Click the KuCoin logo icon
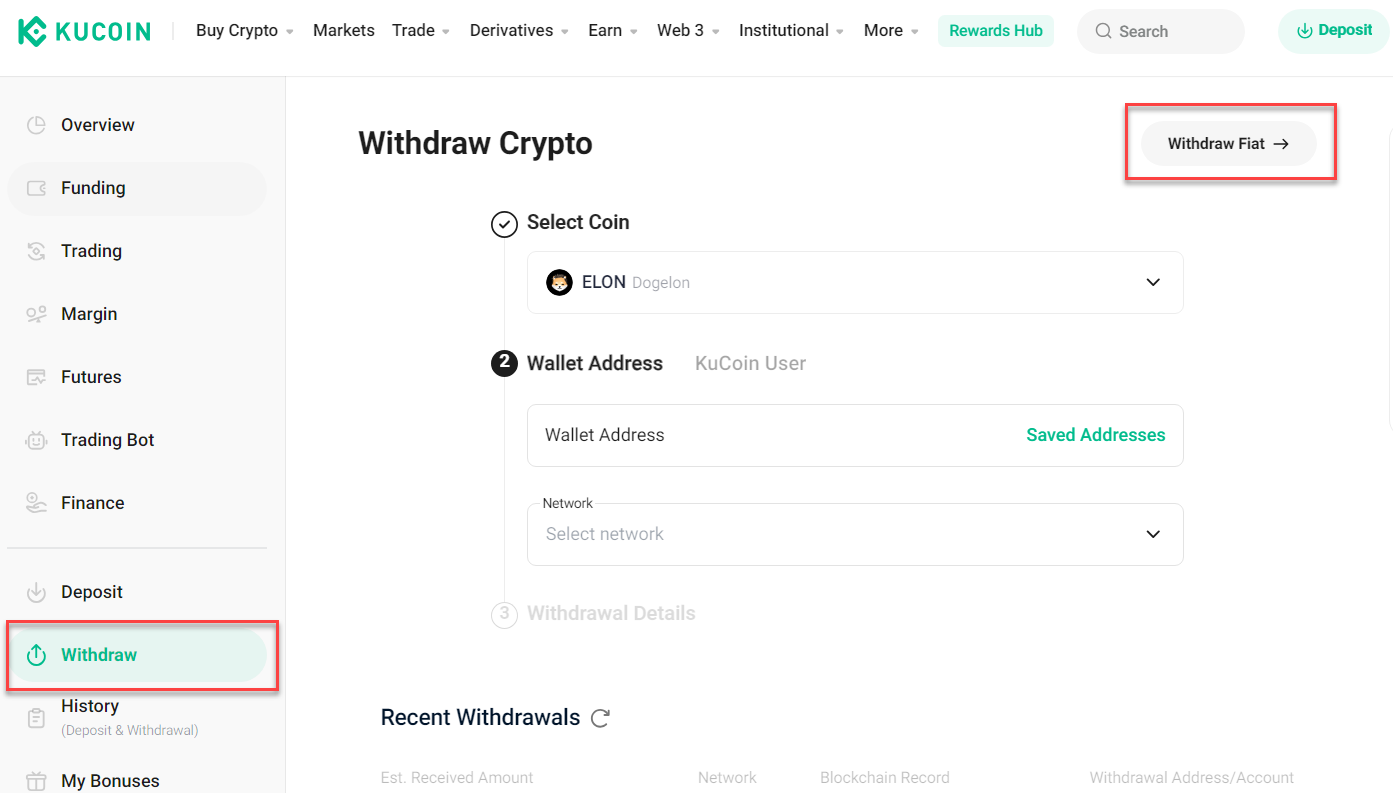 click(32, 31)
